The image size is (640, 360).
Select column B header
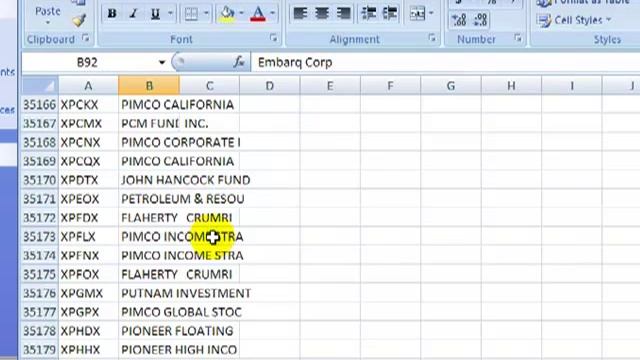(149, 86)
